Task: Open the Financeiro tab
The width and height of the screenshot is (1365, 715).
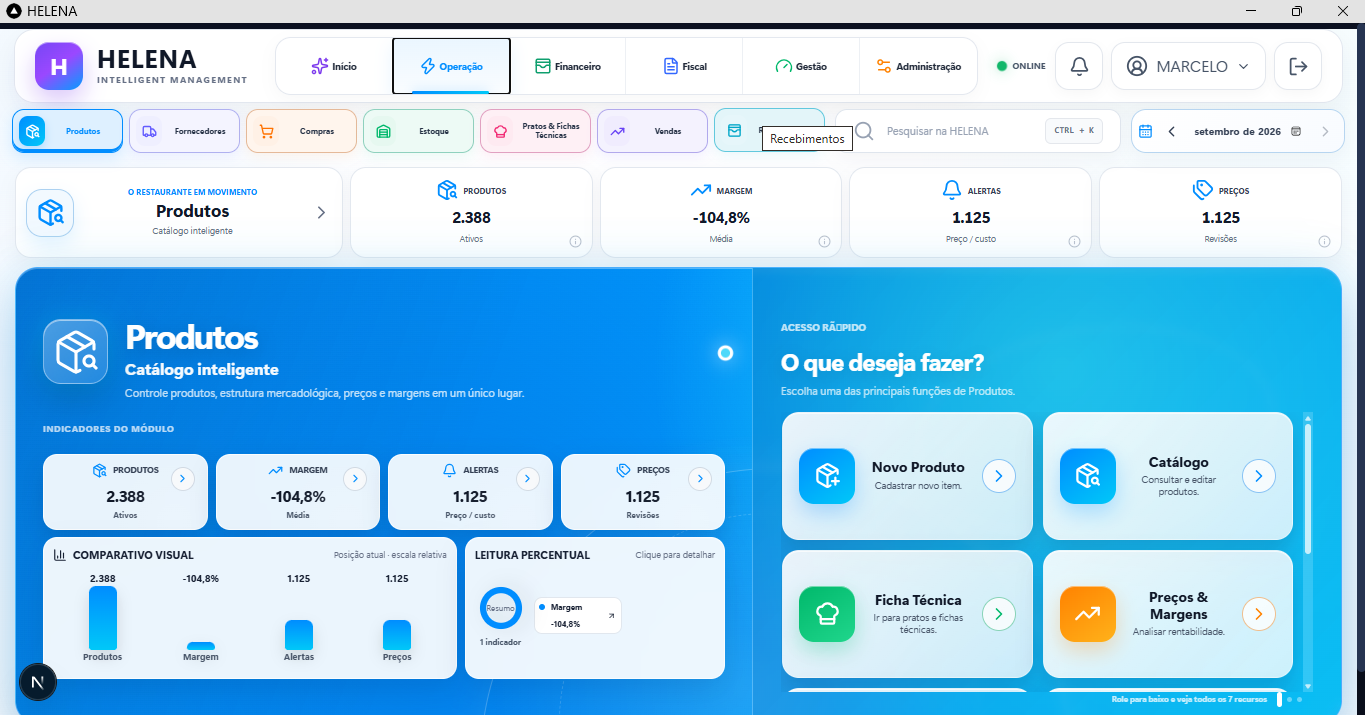Action: tap(568, 66)
